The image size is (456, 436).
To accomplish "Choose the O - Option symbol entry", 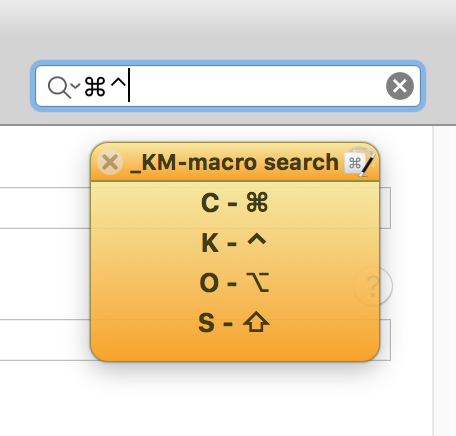I will (235, 283).
